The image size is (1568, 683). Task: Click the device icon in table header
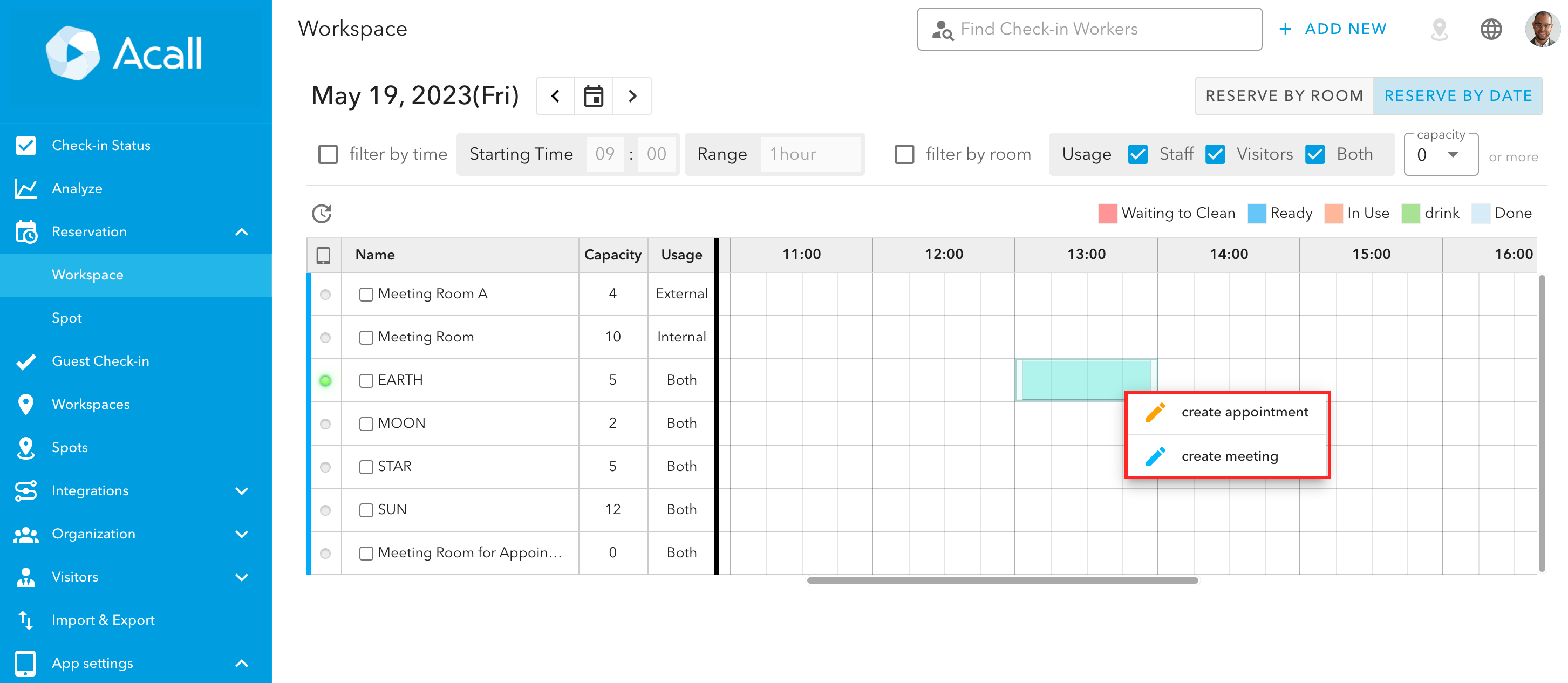tap(323, 255)
